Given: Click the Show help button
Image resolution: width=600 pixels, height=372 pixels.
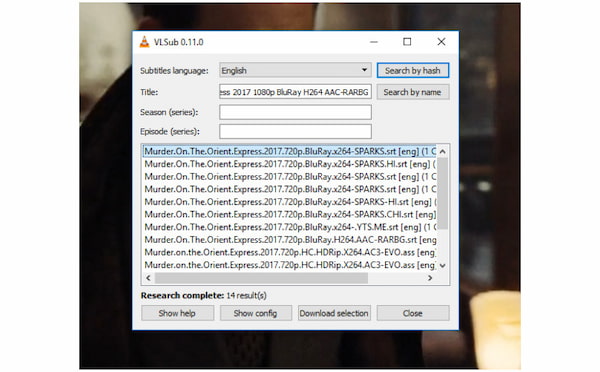Looking at the screenshot, I should click(x=177, y=313).
